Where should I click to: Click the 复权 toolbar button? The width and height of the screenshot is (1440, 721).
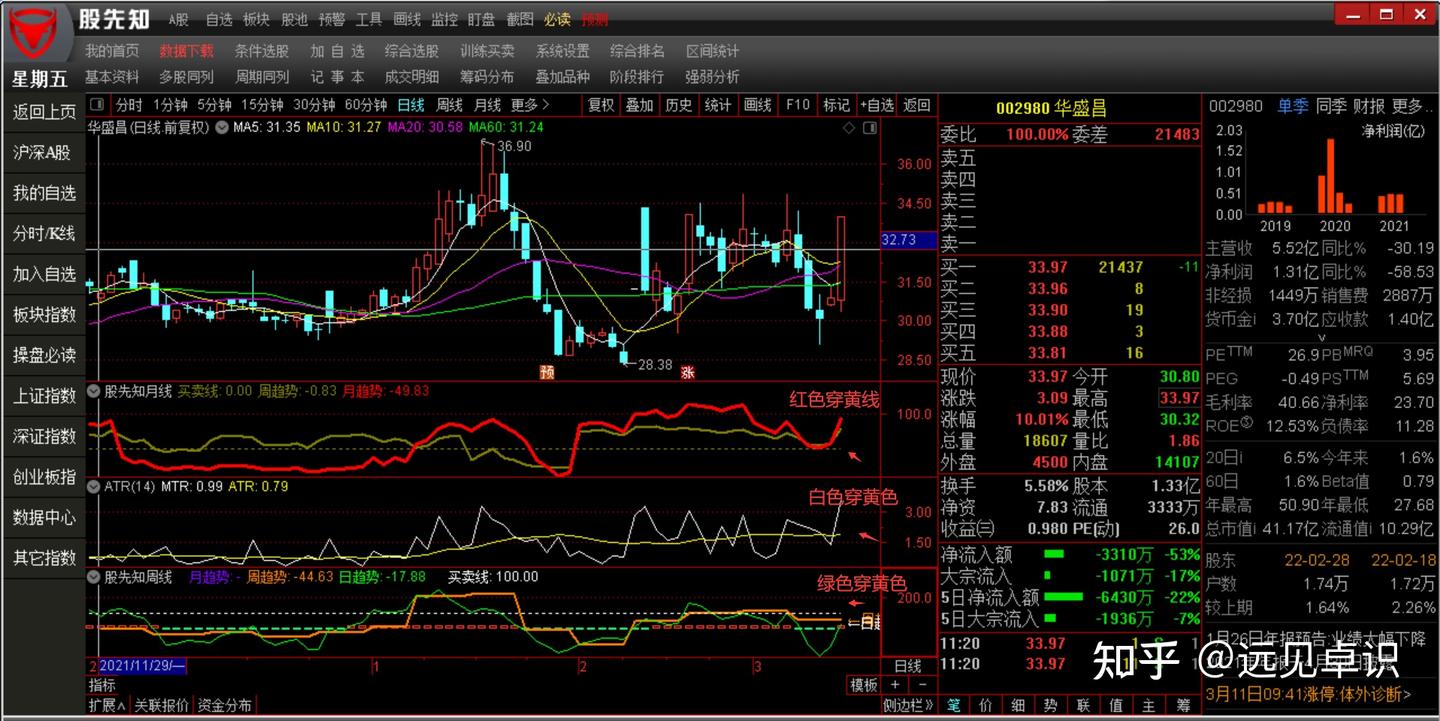tap(601, 104)
